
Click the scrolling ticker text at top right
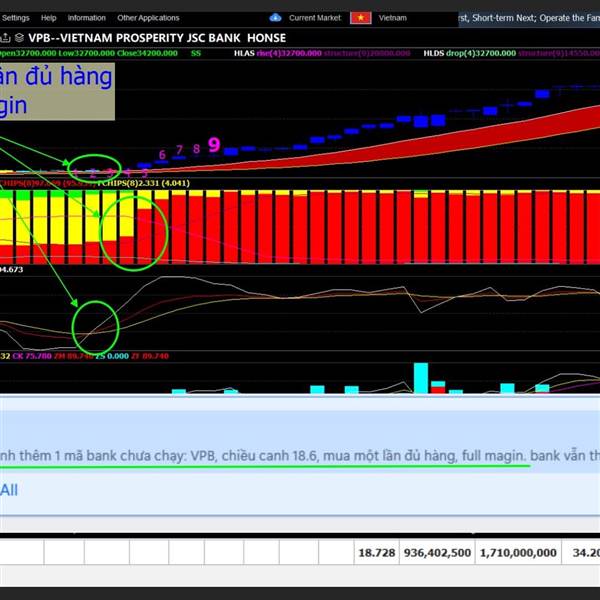pyautogui.click(x=529, y=18)
